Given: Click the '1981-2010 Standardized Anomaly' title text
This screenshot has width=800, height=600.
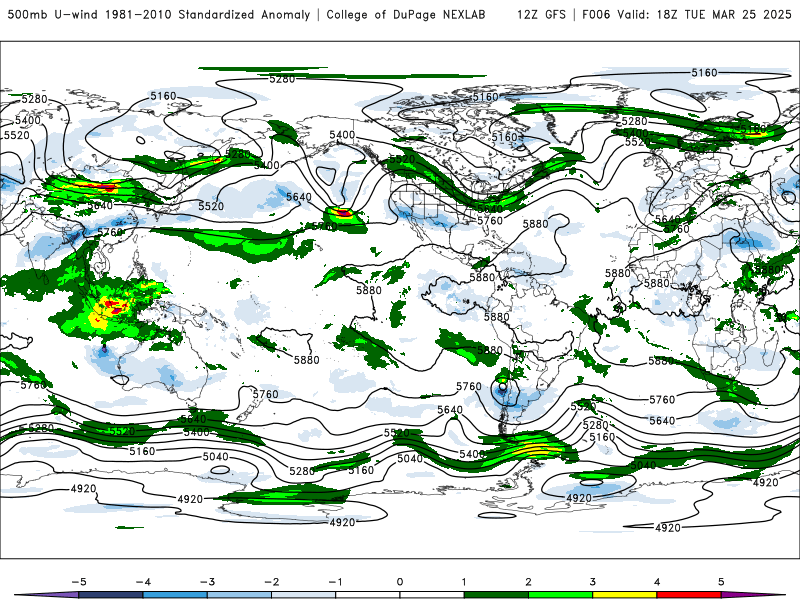Looking at the screenshot, I should click(x=207, y=15).
